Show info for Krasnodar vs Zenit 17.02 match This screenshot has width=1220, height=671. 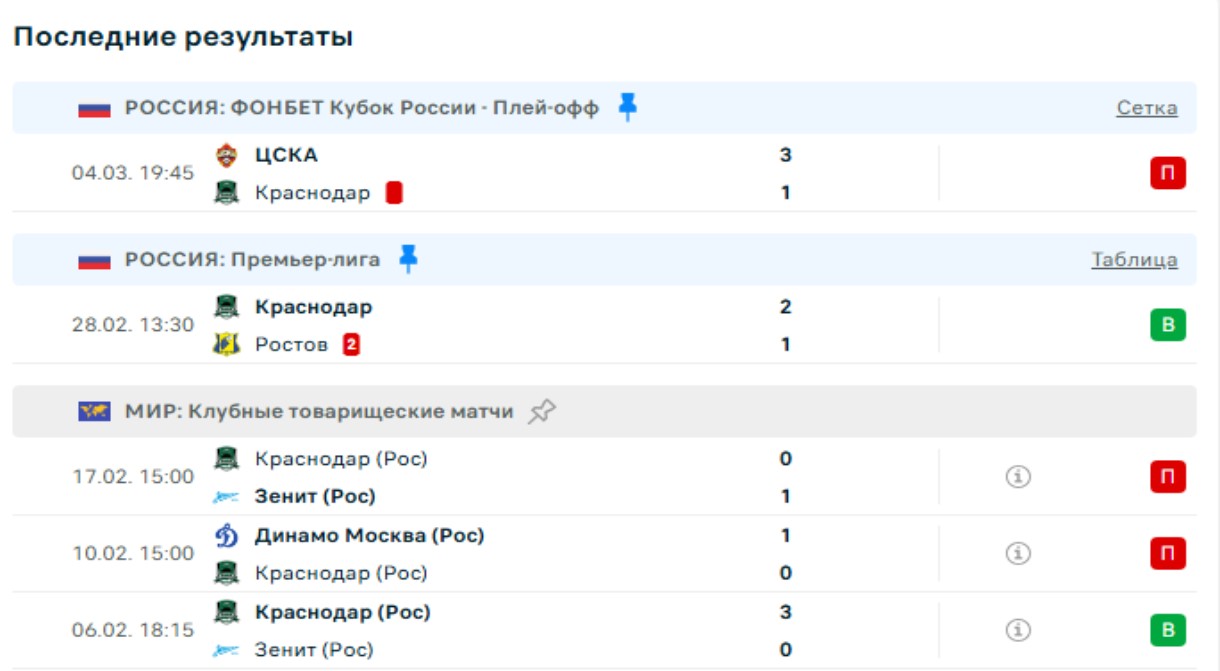(x=1018, y=477)
